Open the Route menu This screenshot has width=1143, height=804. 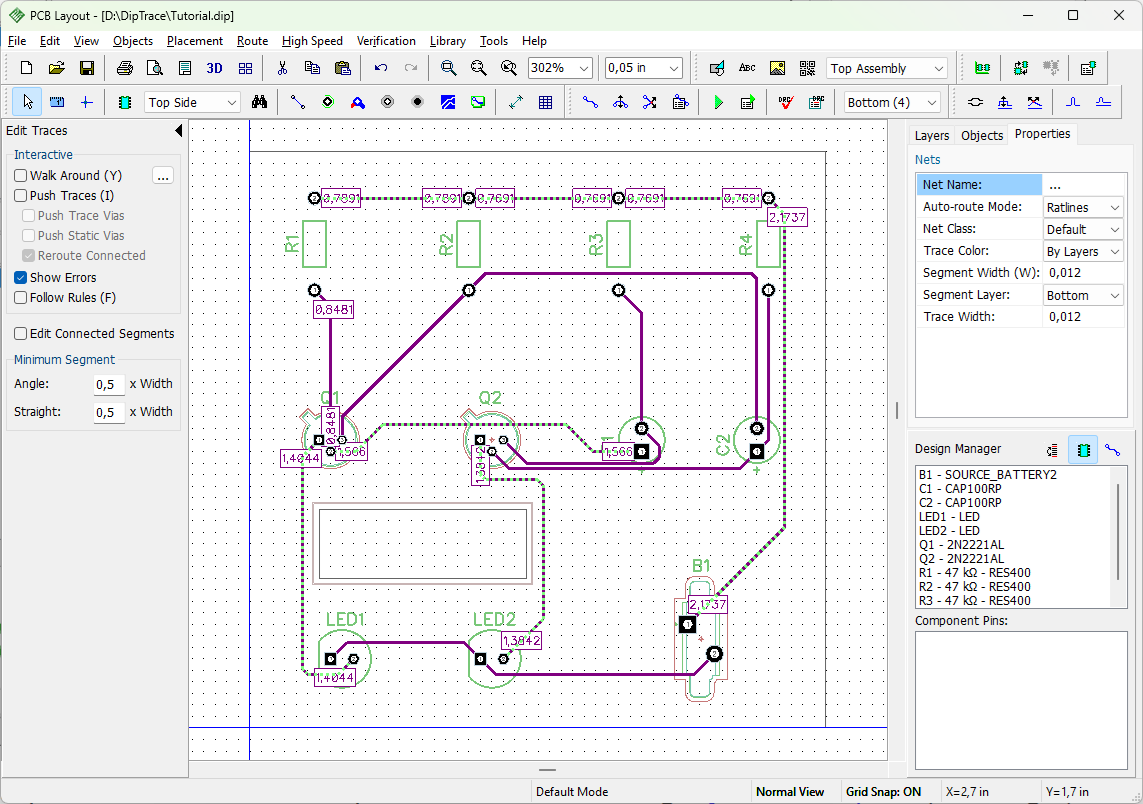point(252,41)
